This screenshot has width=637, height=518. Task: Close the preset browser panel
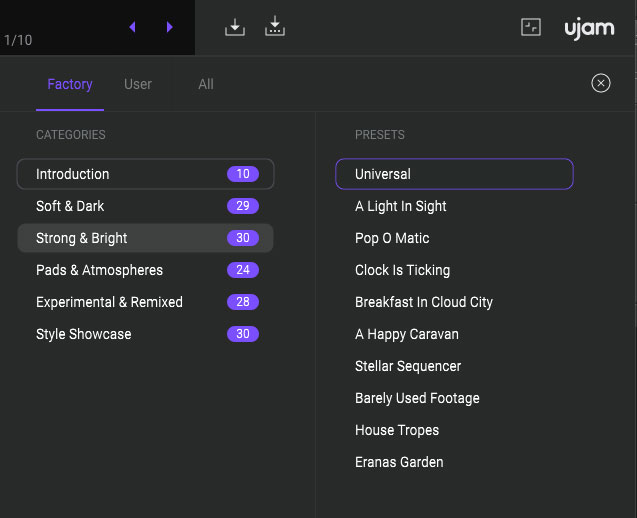[600, 83]
